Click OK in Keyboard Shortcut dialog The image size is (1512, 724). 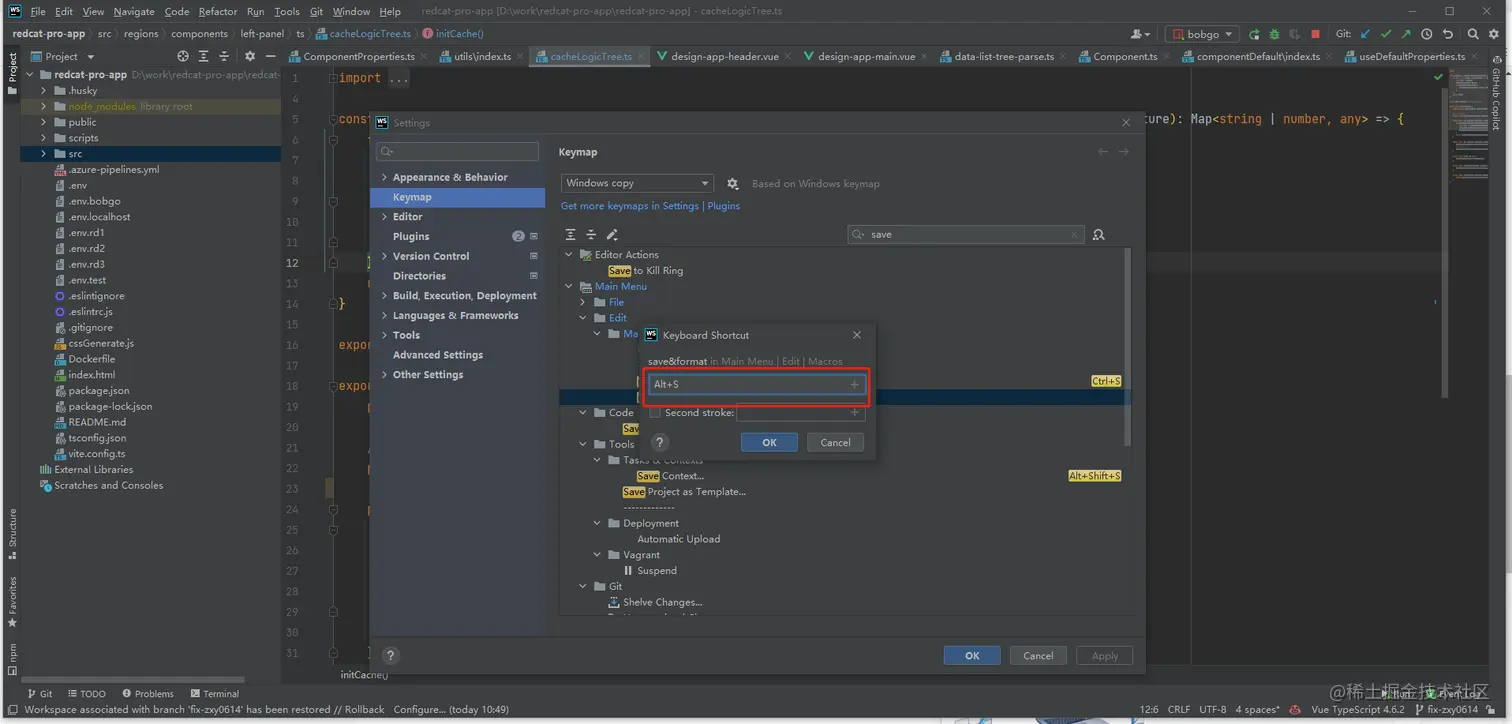[x=769, y=442]
